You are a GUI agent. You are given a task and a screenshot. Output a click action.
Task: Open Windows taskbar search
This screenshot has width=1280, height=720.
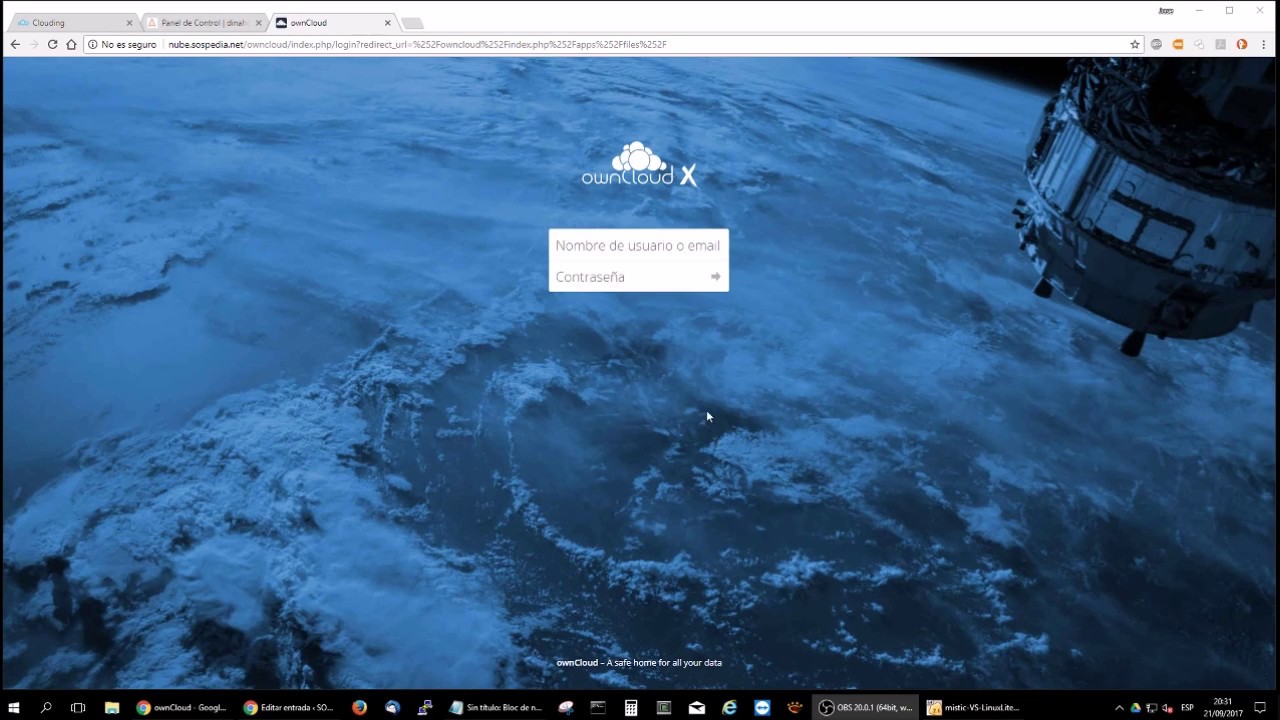point(46,707)
